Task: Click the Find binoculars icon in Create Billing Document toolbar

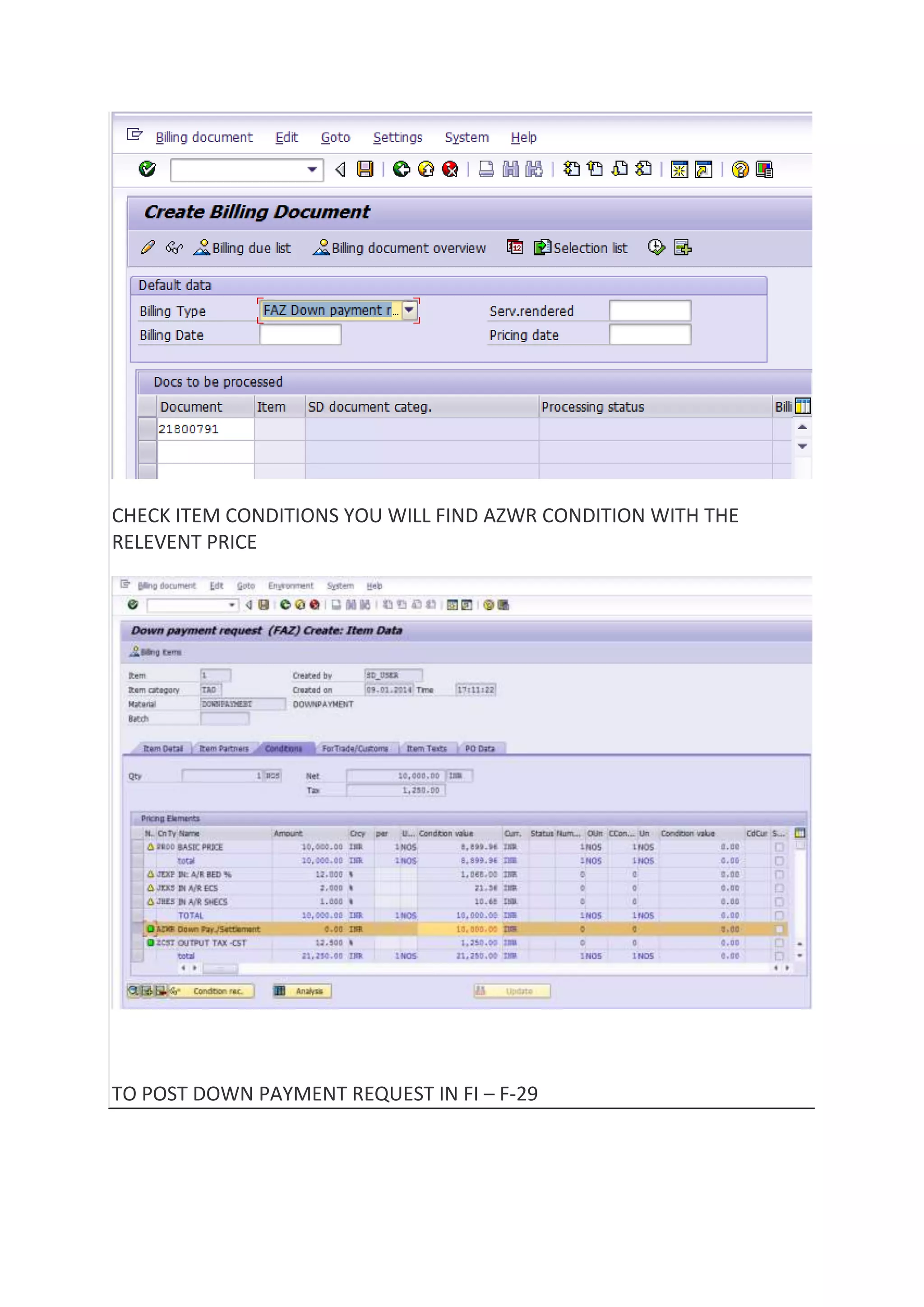Action: [x=510, y=169]
